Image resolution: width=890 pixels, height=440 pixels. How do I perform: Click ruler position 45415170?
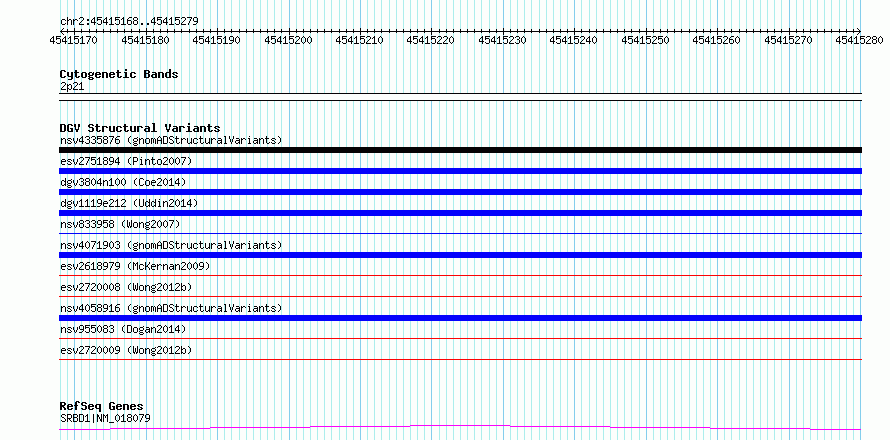pos(74,40)
